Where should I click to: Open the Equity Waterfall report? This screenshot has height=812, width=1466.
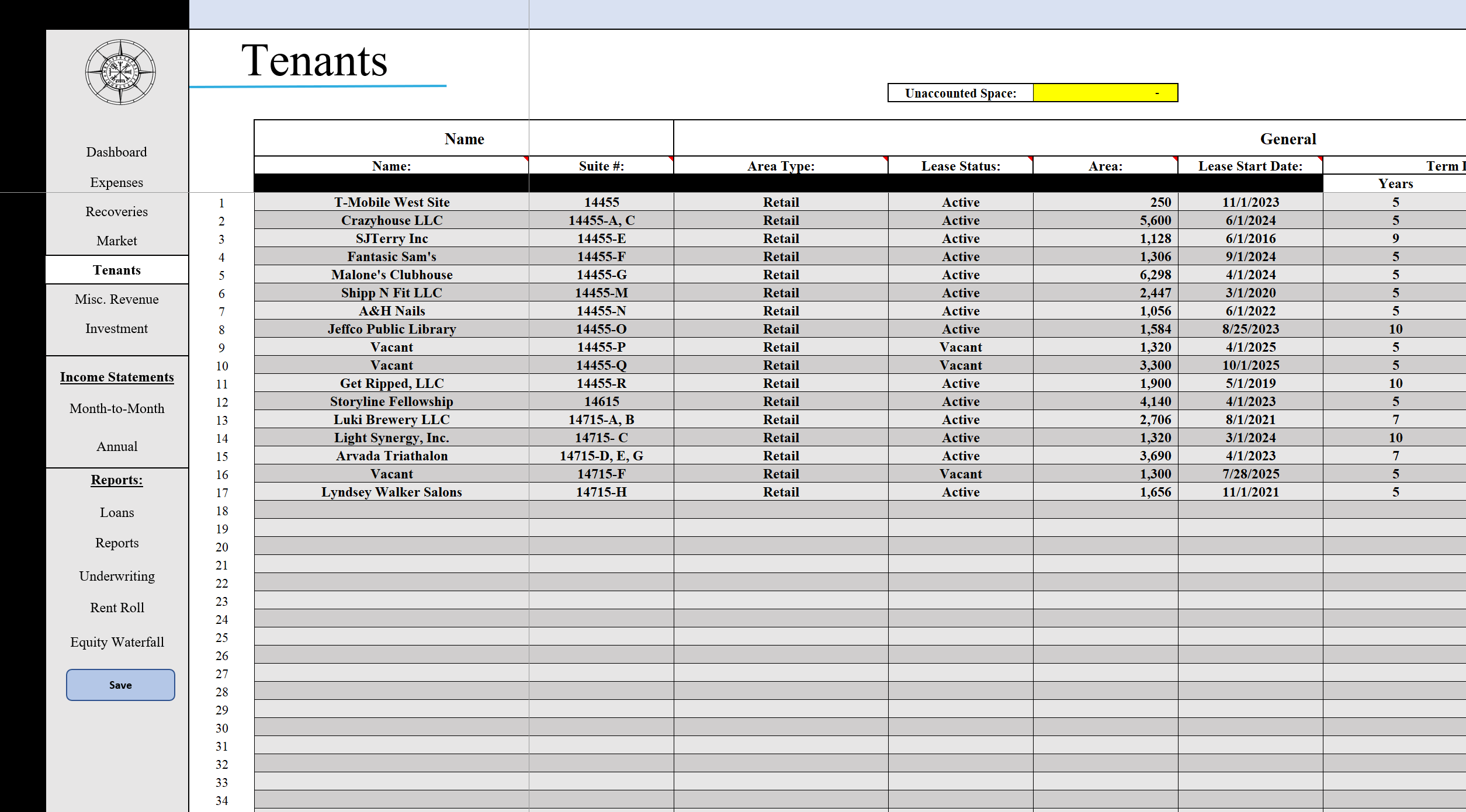point(117,641)
